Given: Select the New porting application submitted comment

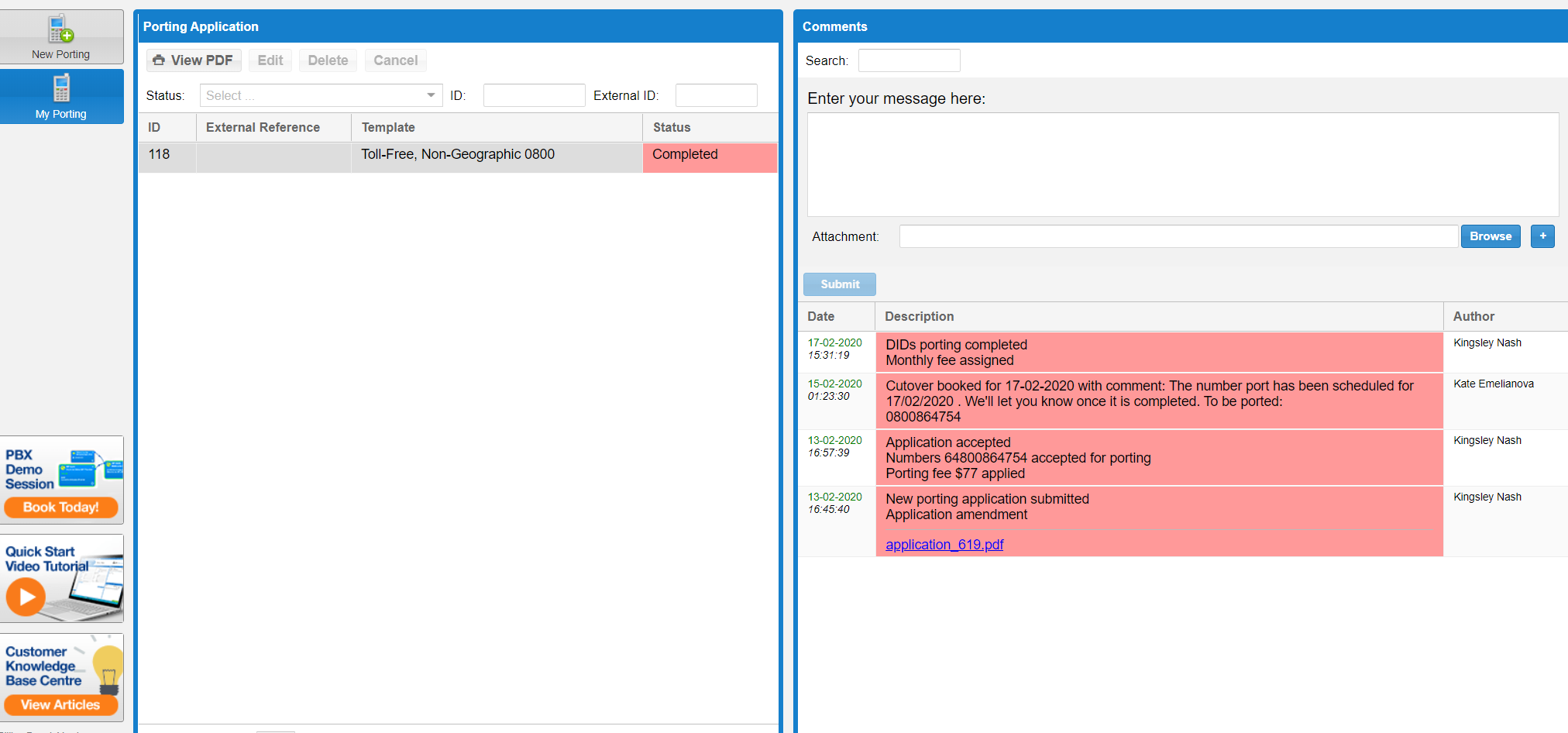Looking at the screenshot, I should coord(1159,521).
